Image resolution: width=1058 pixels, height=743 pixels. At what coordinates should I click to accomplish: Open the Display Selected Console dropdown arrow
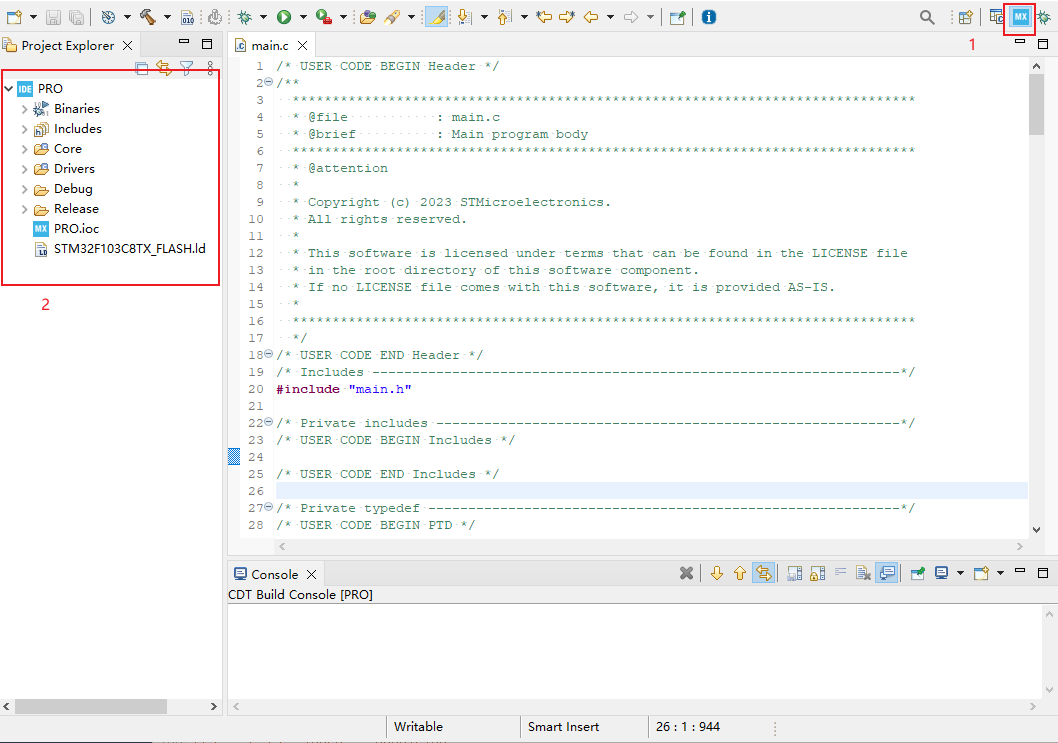[960, 574]
